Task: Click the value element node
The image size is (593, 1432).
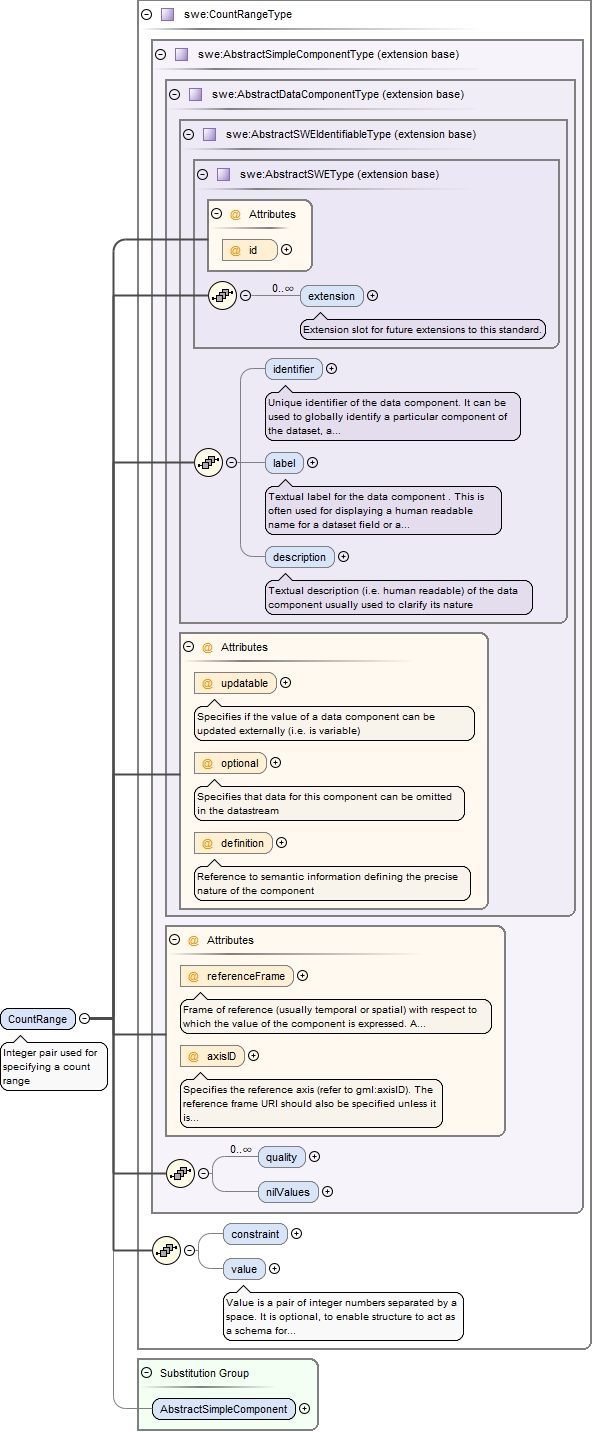Action: coord(244,1269)
